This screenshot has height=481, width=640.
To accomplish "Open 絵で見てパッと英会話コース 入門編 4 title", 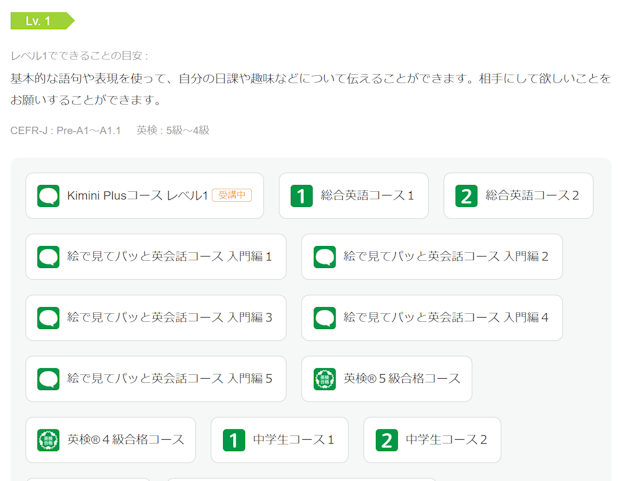I will coord(446,317).
